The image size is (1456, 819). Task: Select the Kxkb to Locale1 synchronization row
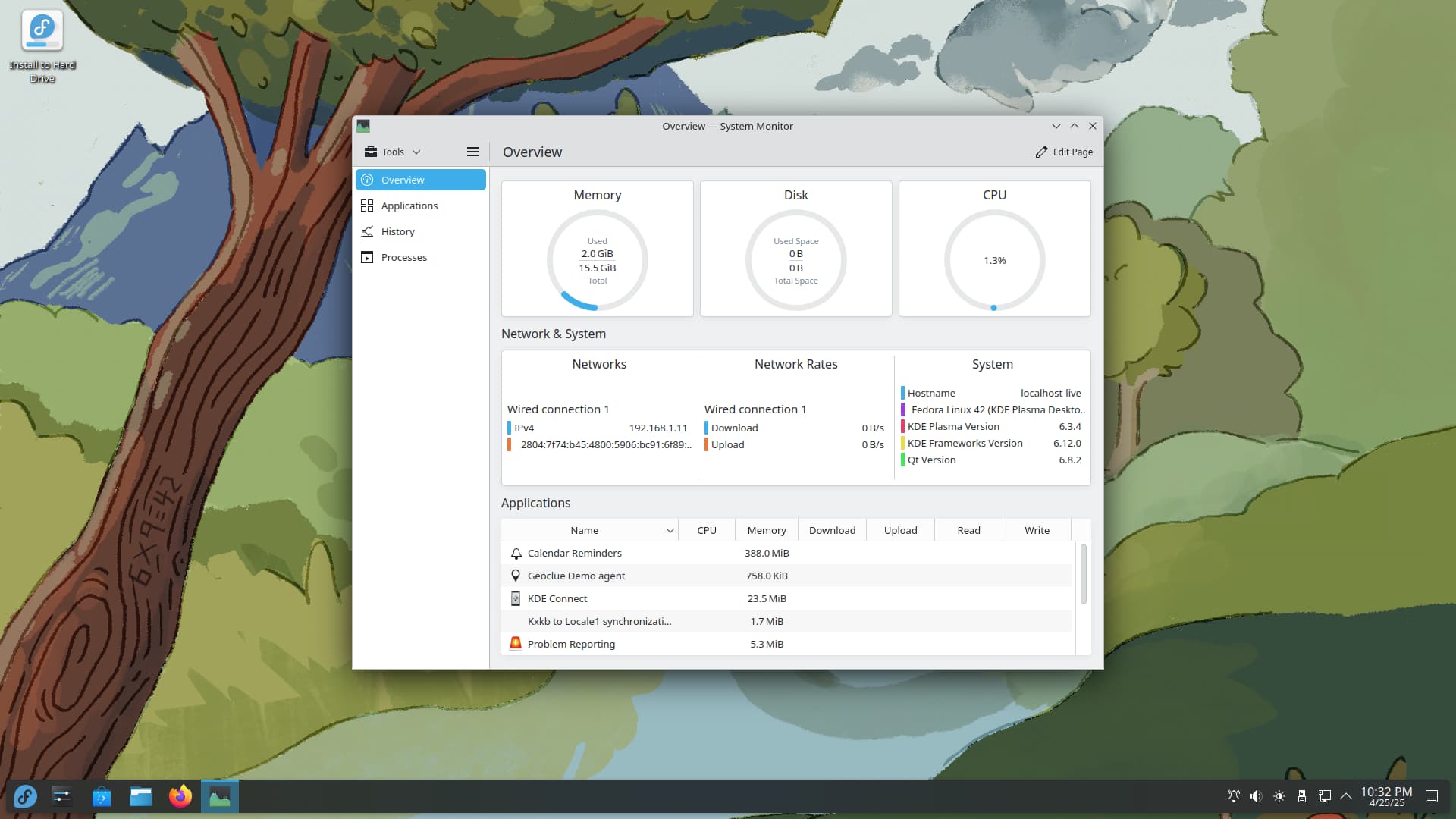(786, 621)
